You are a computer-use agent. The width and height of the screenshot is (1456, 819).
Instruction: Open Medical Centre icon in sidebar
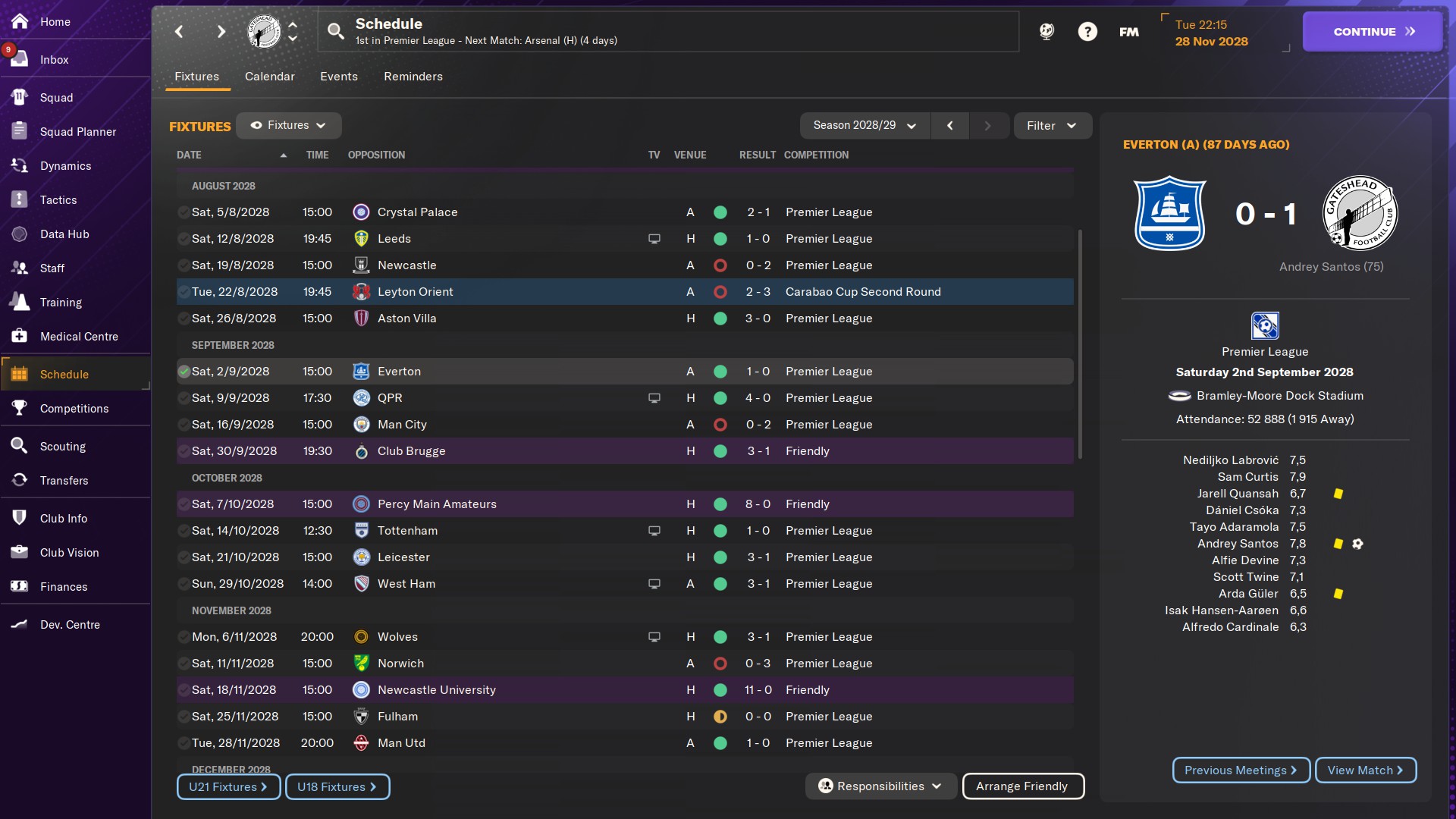(20, 336)
